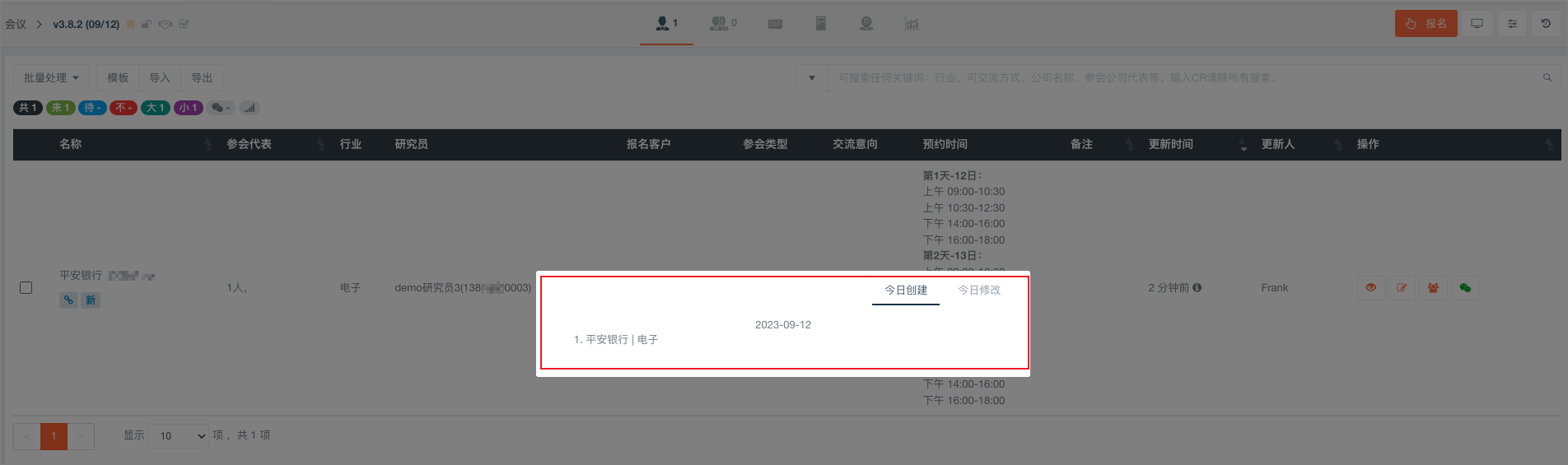This screenshot has height=465, width=1568.
Task: Open the location pin tab icon
Action: tap(866, 24)
